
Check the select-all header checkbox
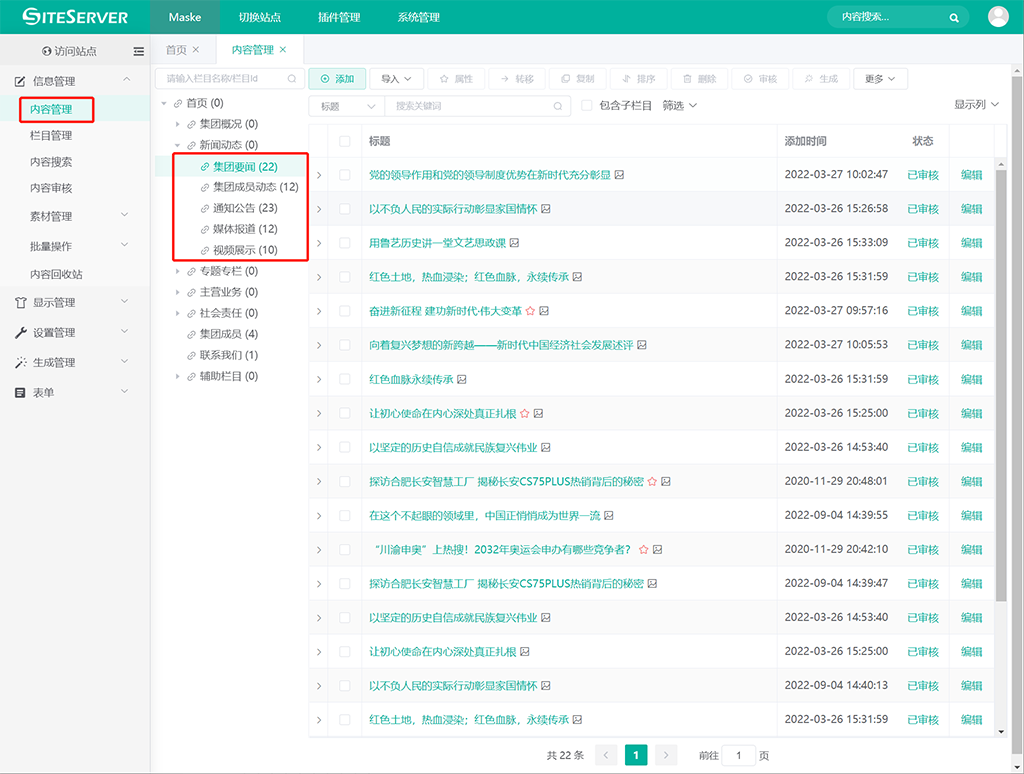pos(345,141)
